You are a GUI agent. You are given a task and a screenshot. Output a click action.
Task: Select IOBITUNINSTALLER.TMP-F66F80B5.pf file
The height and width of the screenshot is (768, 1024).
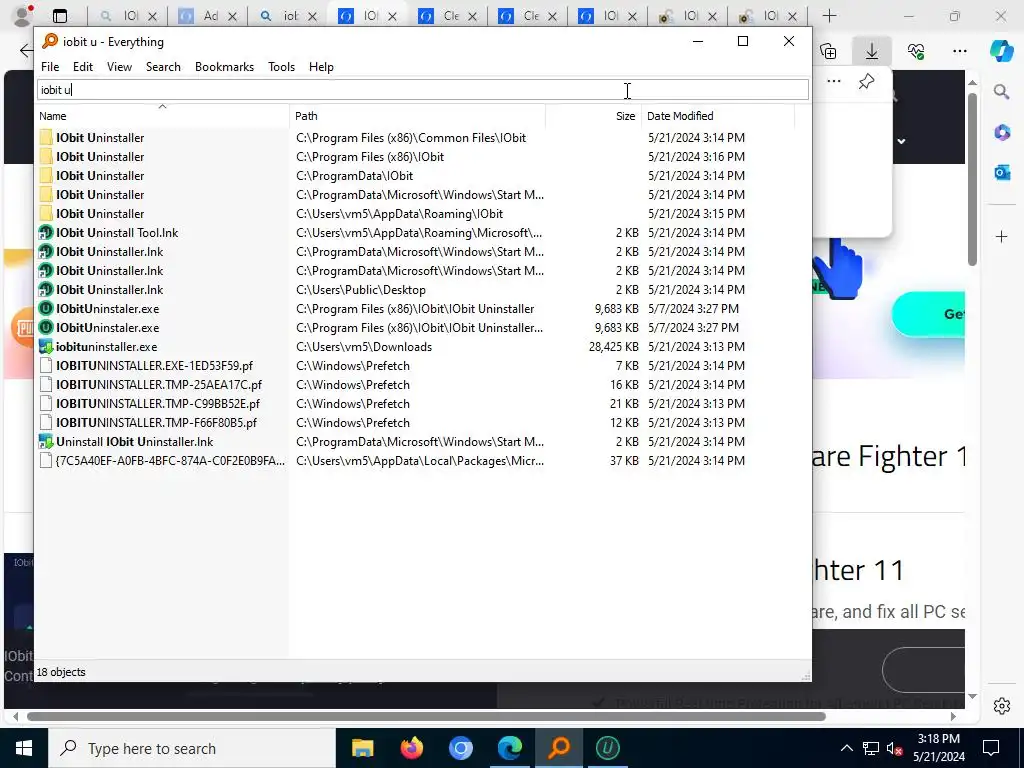coord(156,423)
